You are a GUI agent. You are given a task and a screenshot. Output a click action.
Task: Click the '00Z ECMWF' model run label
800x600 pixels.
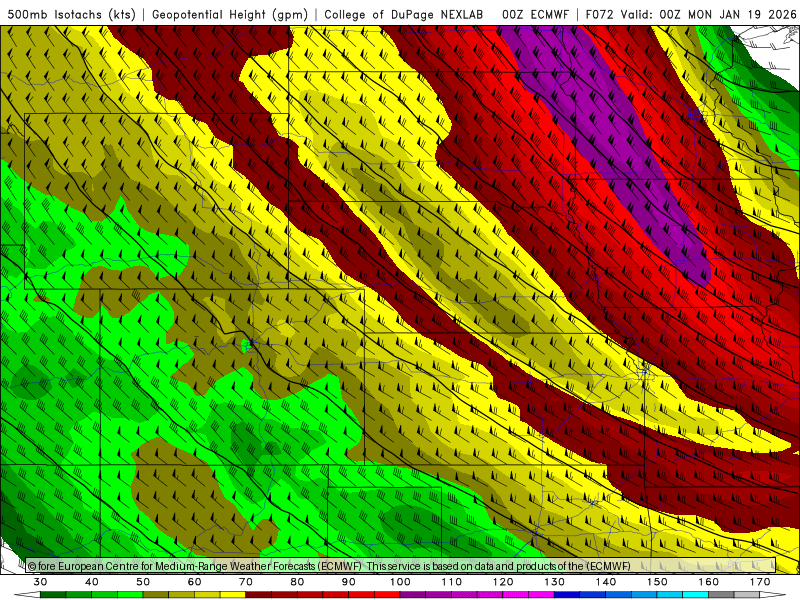point(535,14)
